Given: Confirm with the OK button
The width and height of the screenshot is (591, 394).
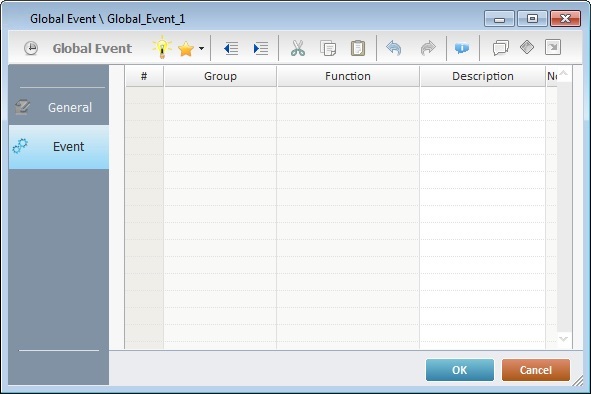Looking at the screenshot, I should coord(460,370).
